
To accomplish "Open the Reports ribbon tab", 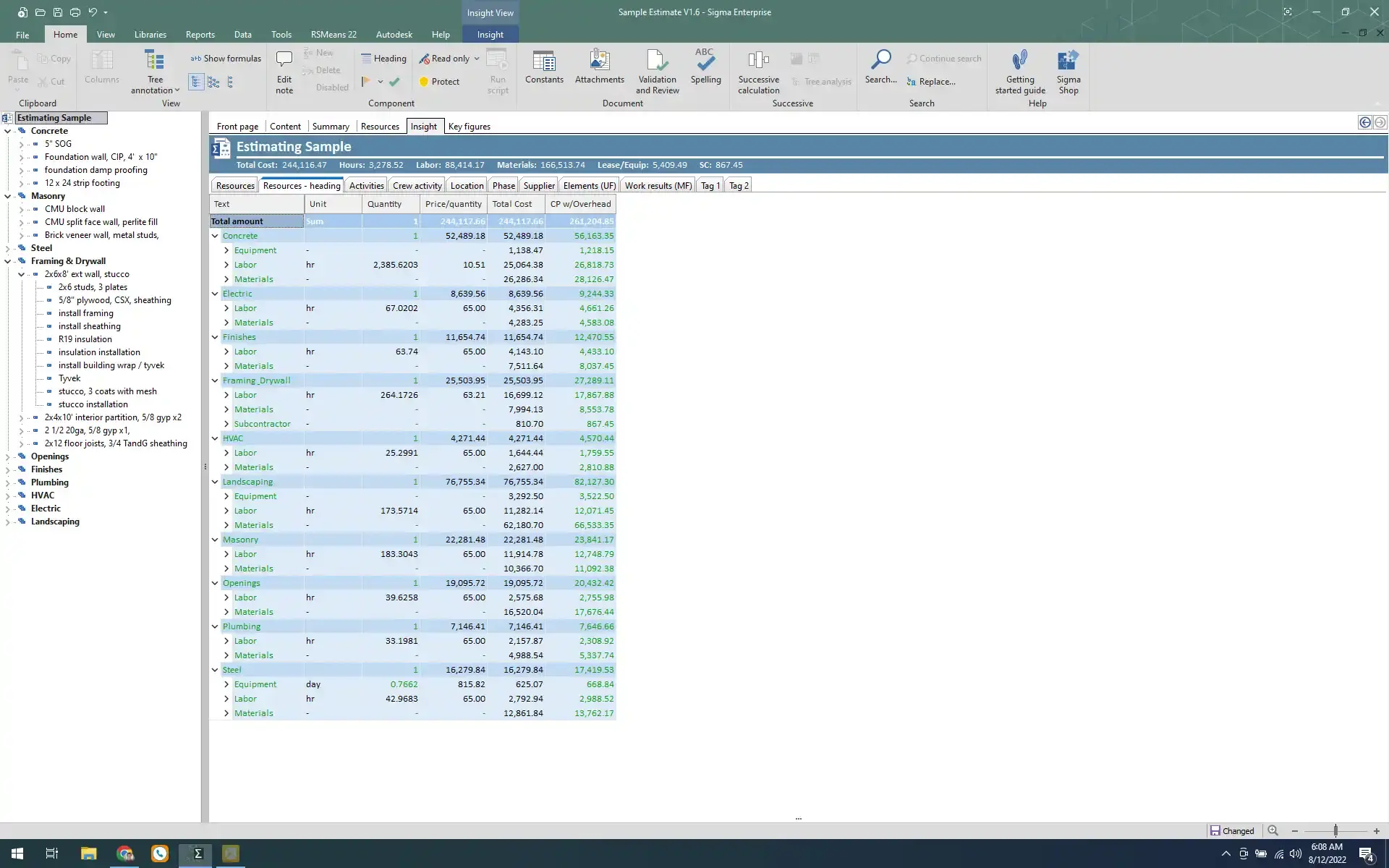I will [200, 35].
